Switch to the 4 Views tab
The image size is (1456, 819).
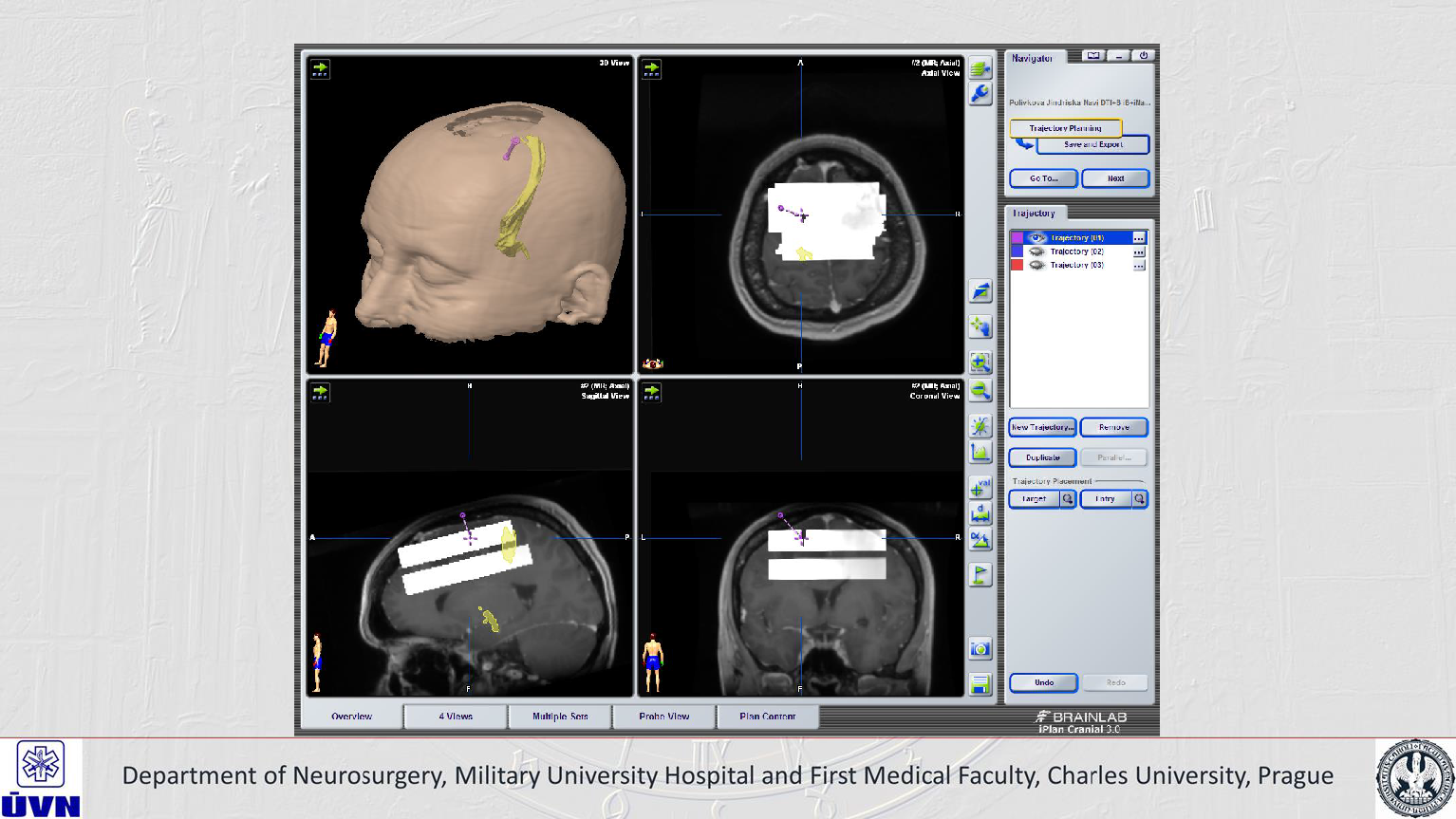click(x=456, y=717)
